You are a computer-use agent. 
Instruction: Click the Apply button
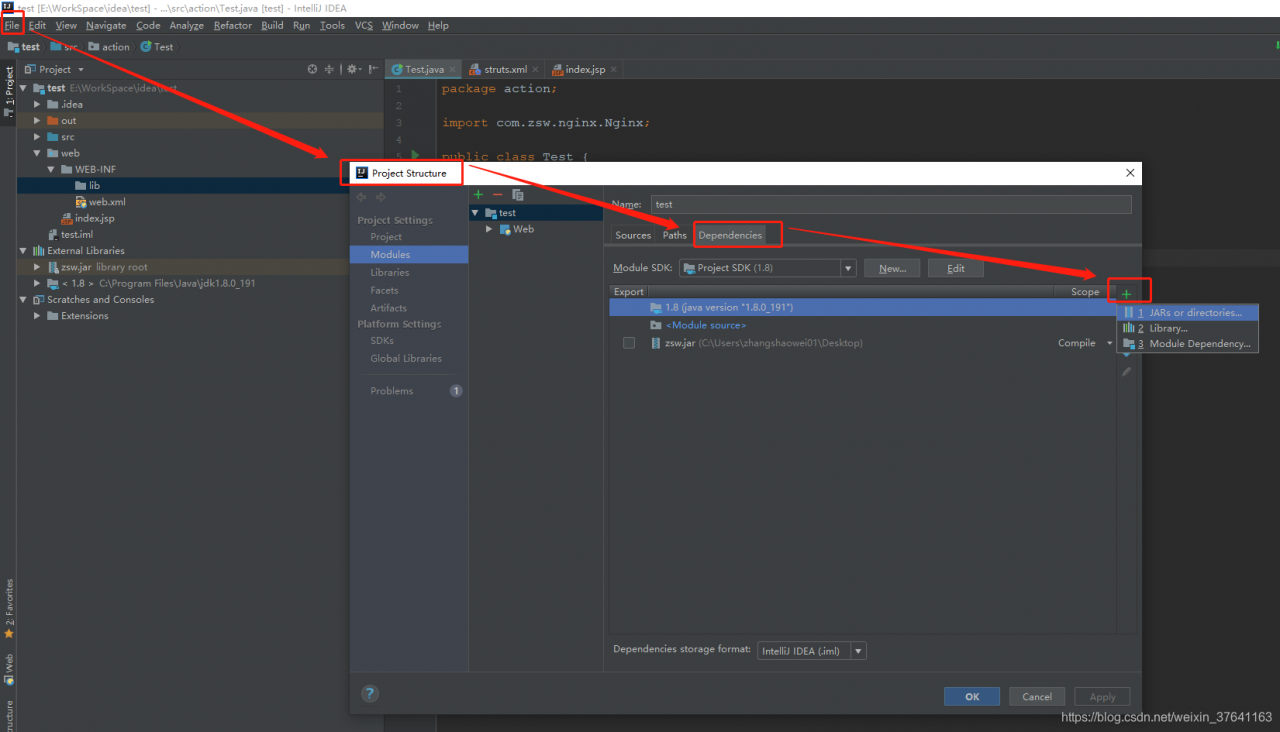tap(1102, 697)
